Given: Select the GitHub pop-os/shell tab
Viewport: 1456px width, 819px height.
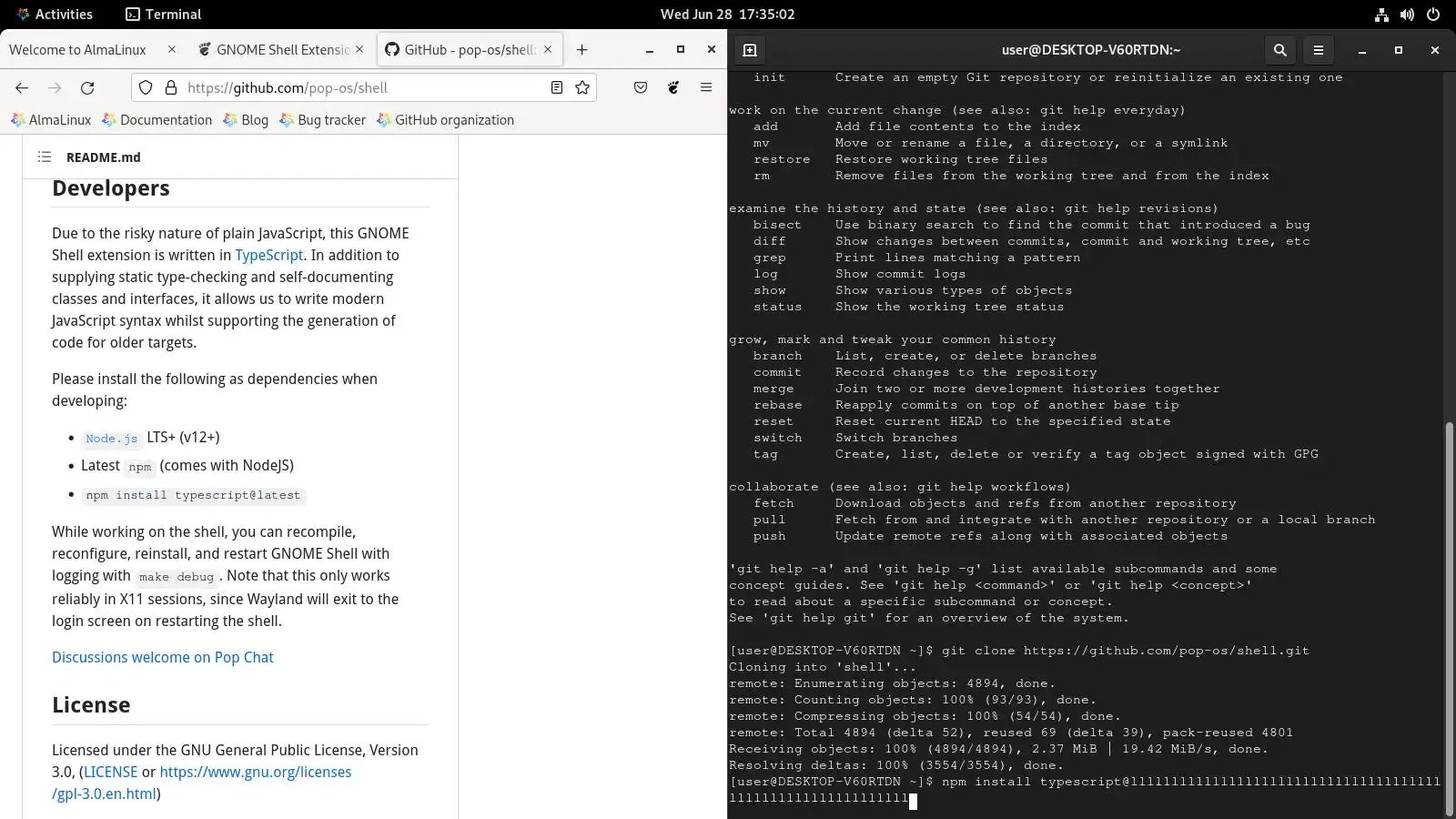Looking at the screenshot, I should pos(470,49).
